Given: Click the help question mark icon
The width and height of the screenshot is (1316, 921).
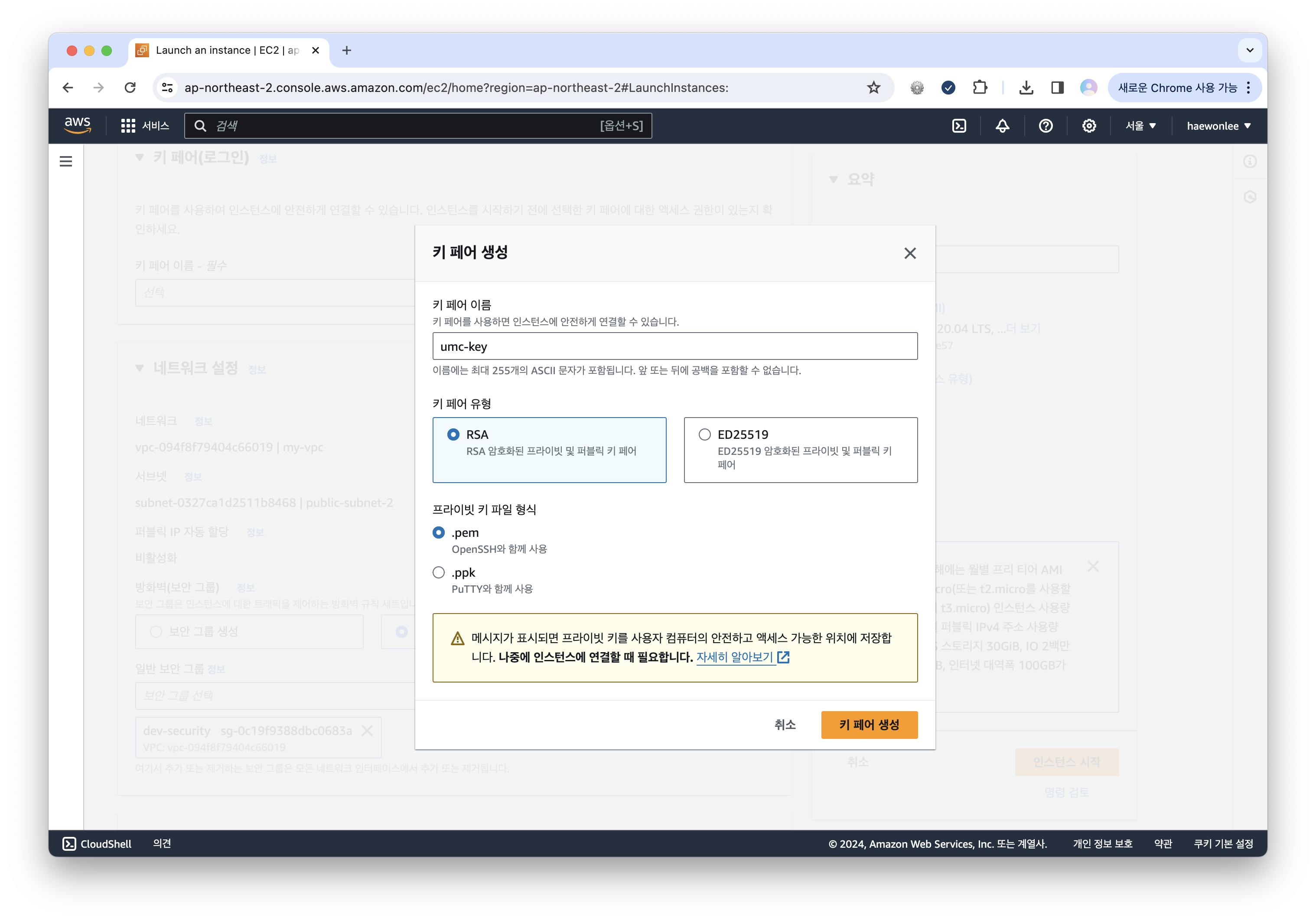Looking at the screenshot, I should click(1046, 126).
